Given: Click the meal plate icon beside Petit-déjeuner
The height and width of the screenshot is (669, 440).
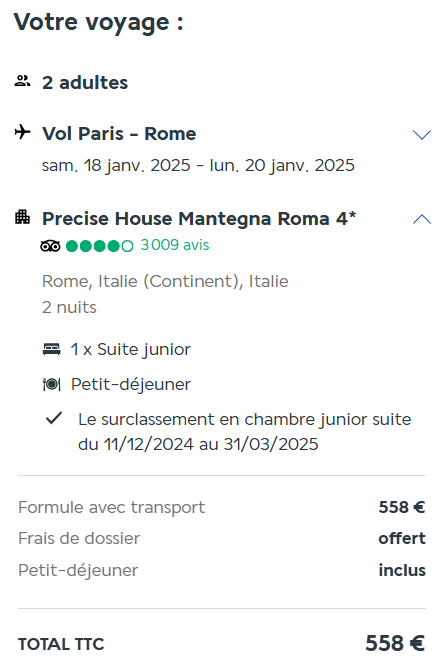Looking at the screenshot, I should point(52,384).
